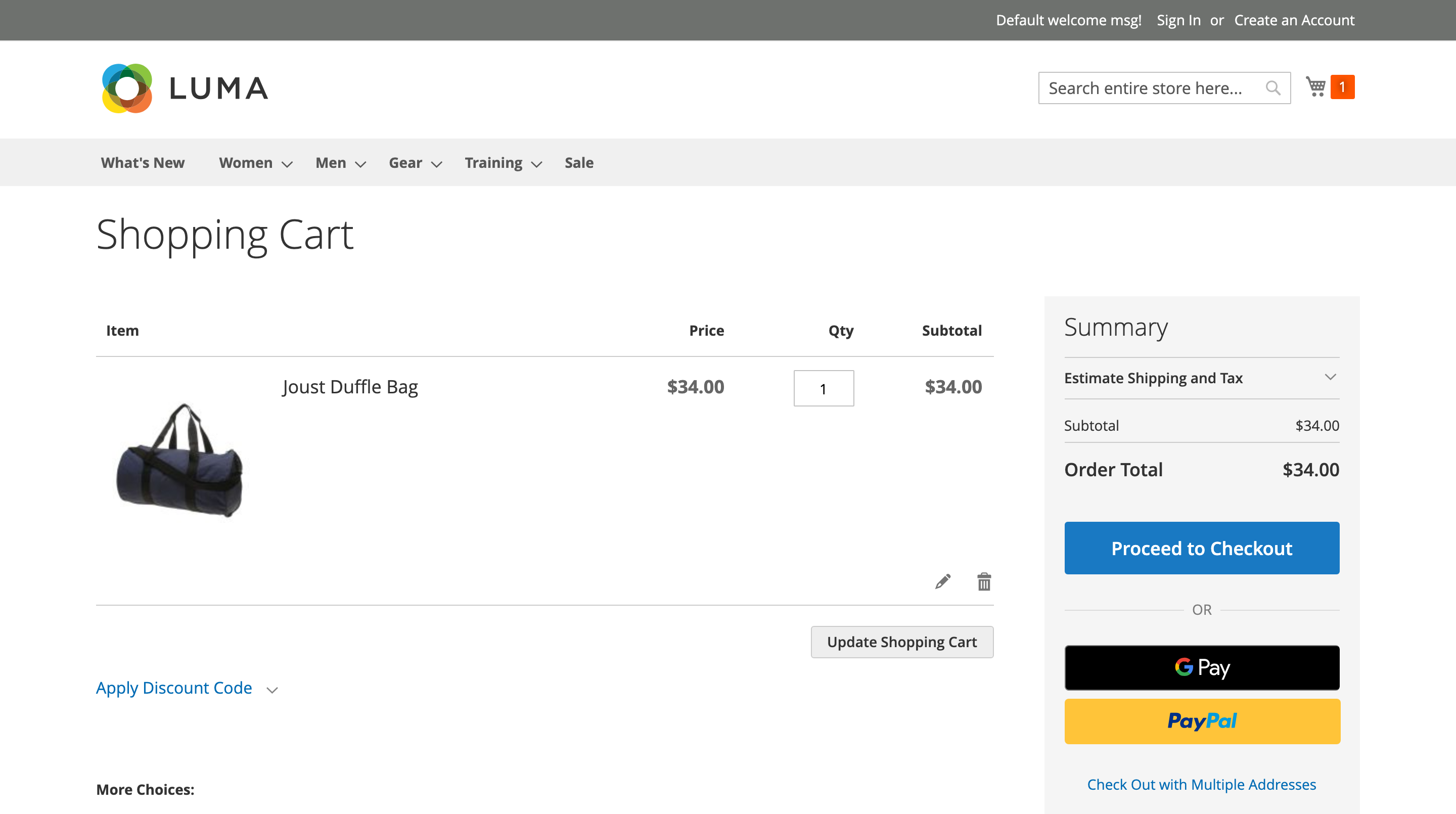Open the Men menu item

point(331,163)
